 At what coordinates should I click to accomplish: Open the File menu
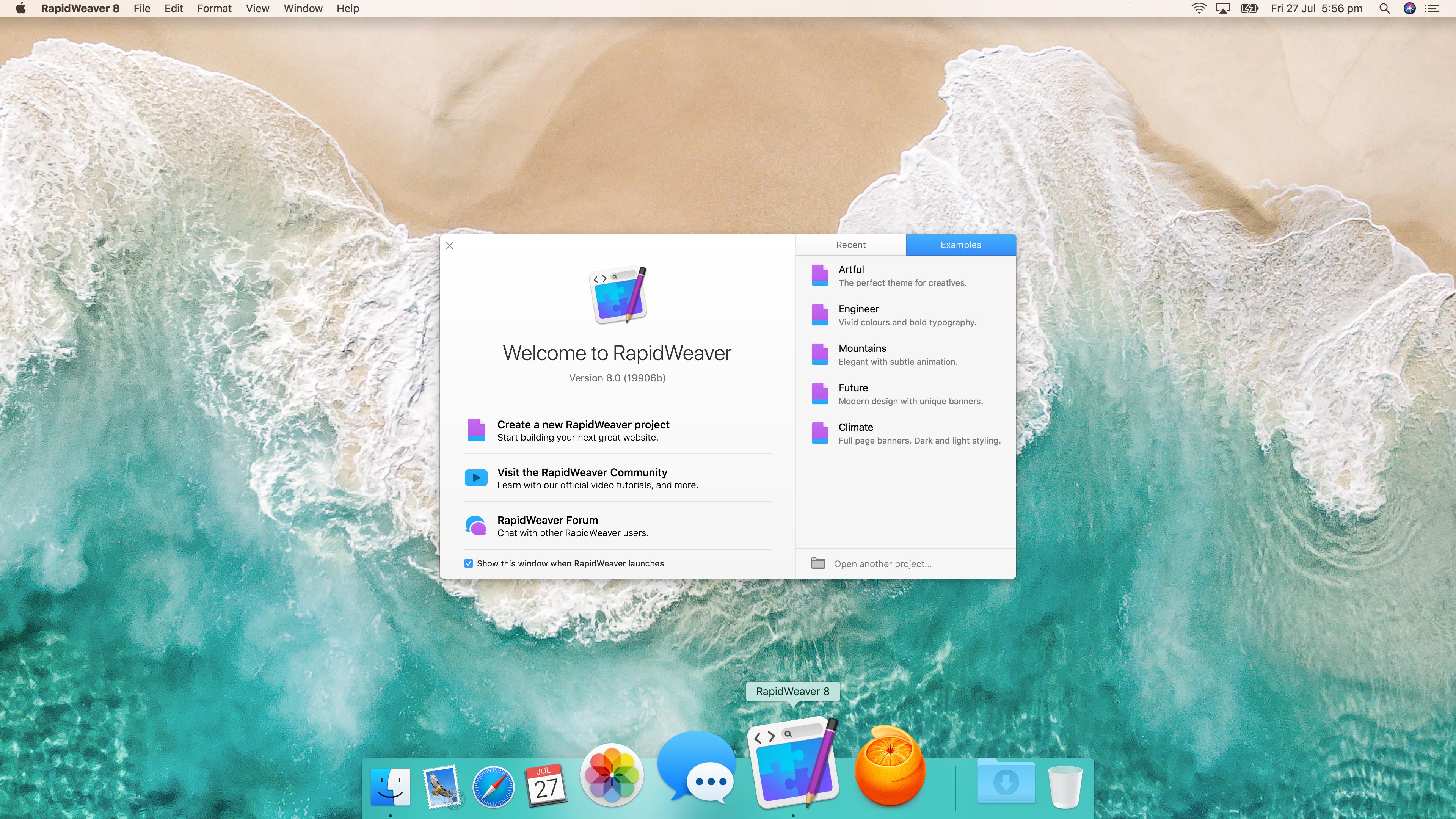[142, 8]
